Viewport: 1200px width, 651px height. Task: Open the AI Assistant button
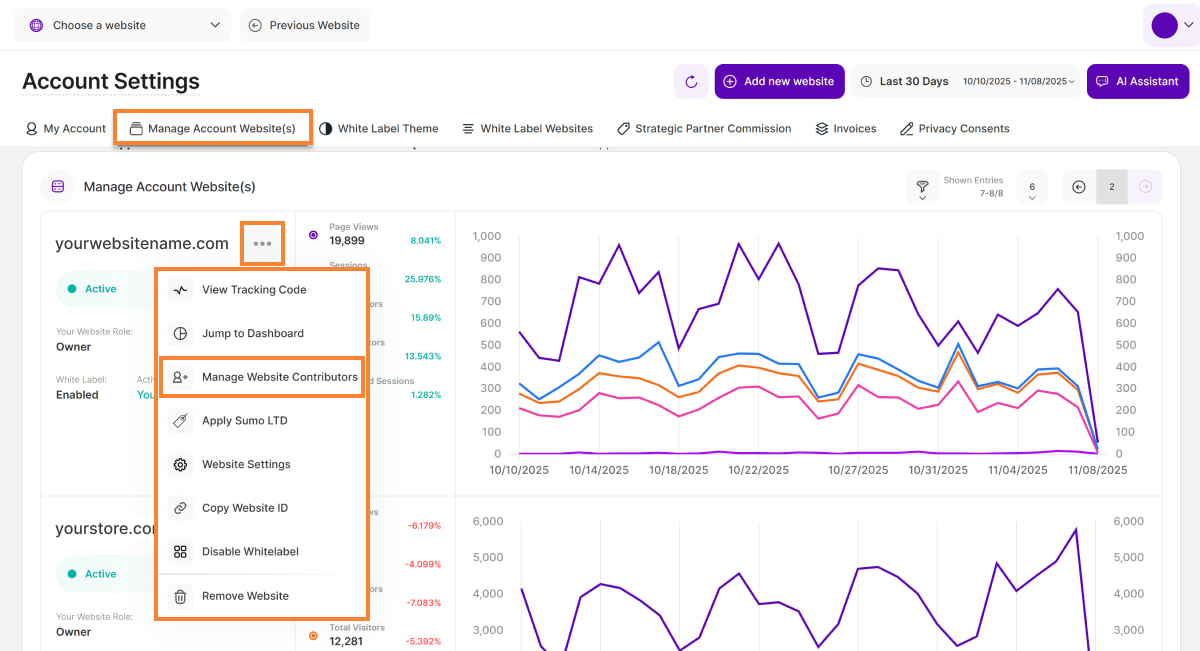click(1137, 82)
